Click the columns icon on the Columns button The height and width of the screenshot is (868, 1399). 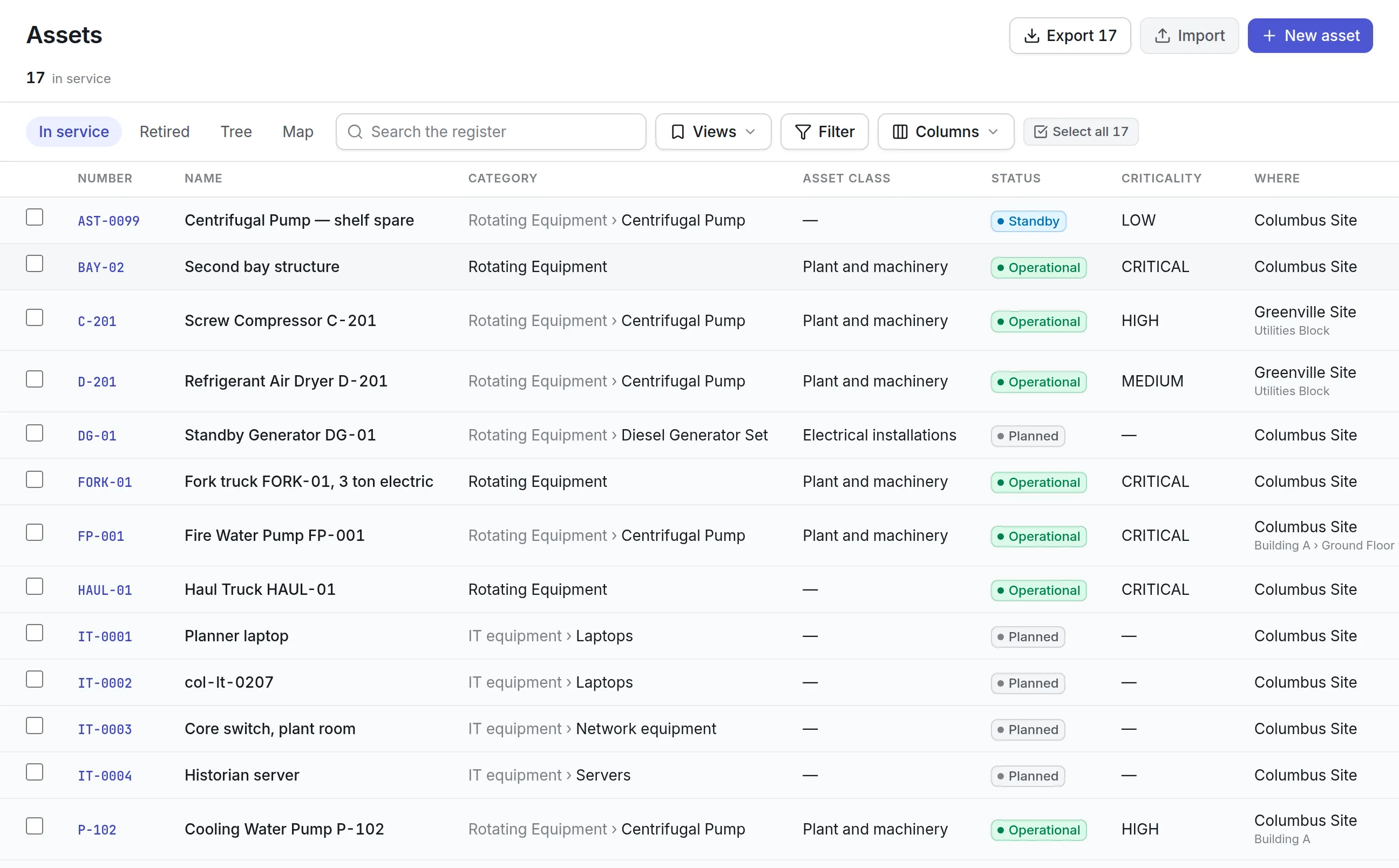click(x=900, y=132)
